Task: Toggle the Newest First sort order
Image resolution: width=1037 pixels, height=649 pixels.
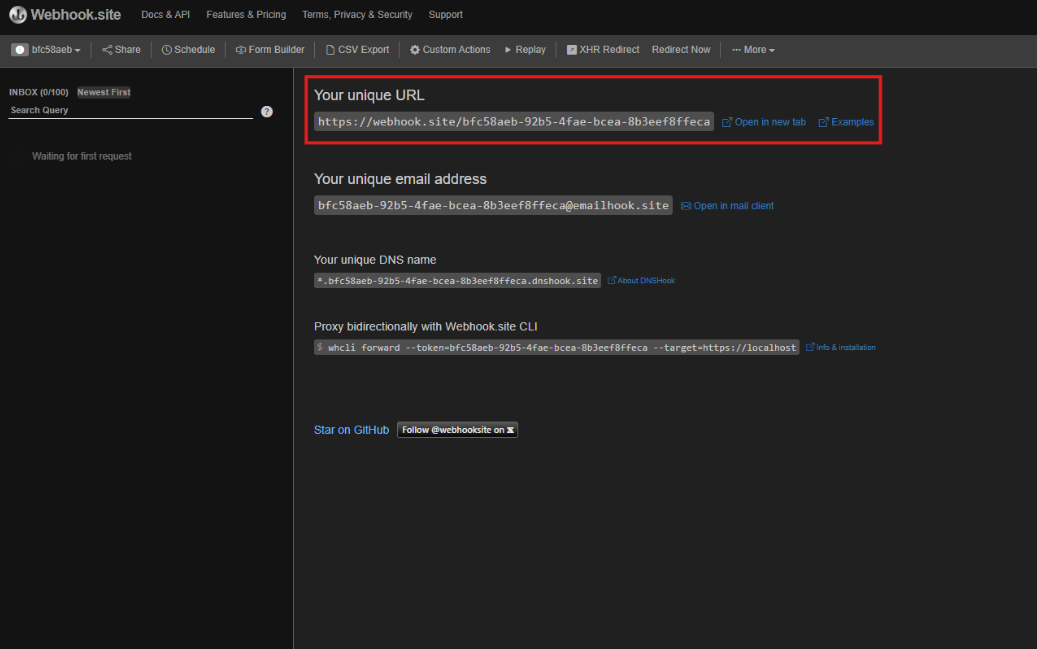Action: 104,92
